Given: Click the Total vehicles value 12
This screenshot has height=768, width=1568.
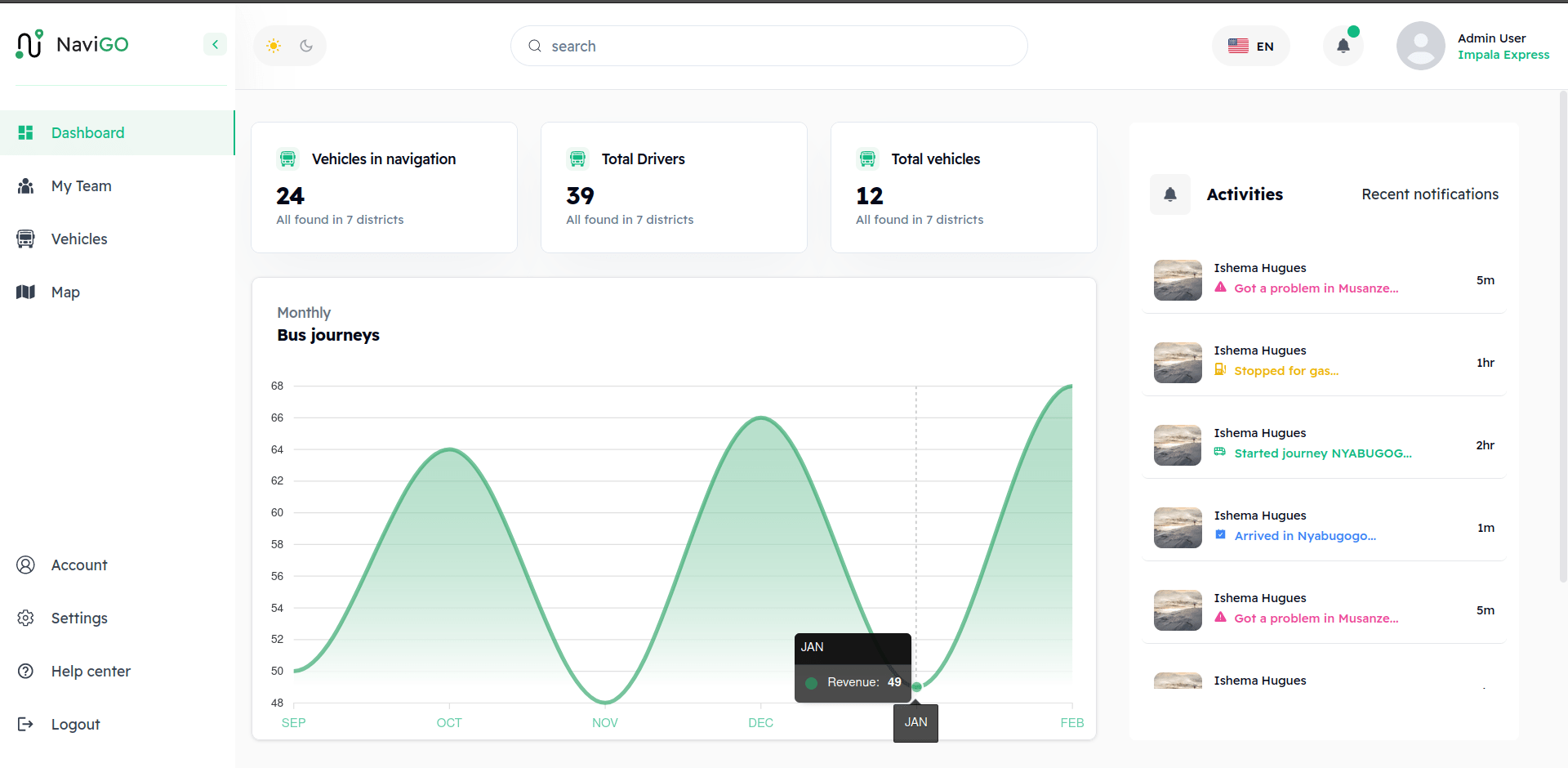Looking at the screenshot, I should [870, 196].
